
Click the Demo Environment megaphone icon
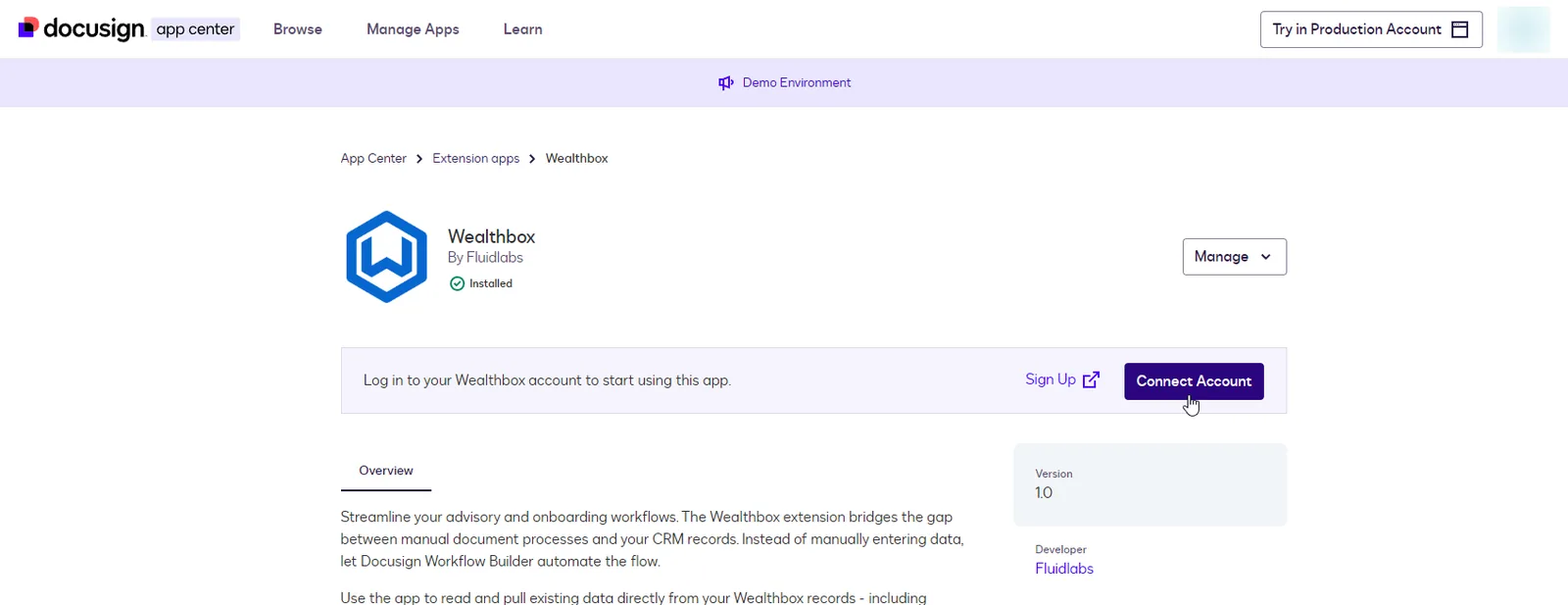(x=726, y=83)
